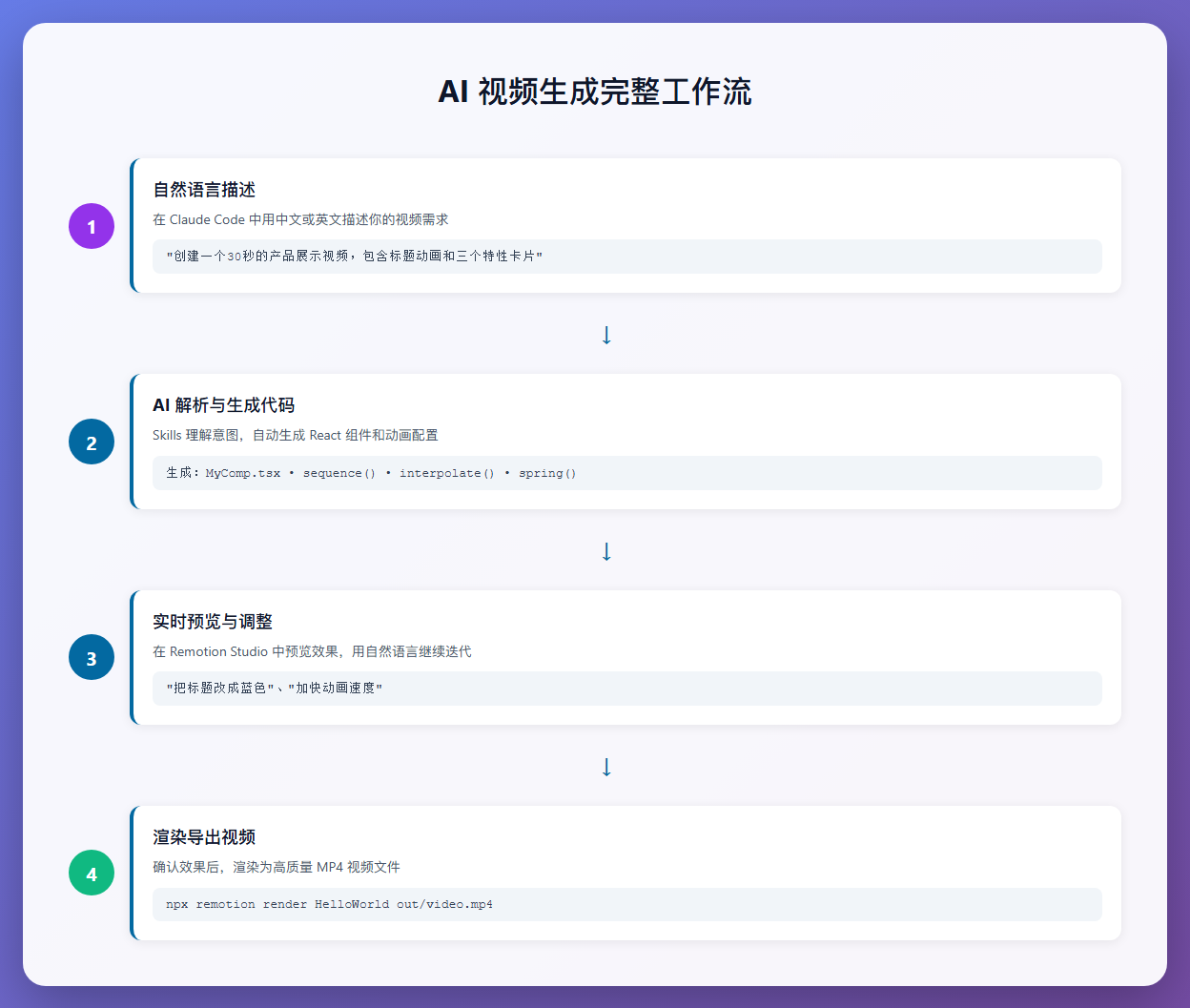Image resolution: width=1190 pixels, height=1008 pixels.
Task: Click the code block "把标题改成蓝色"
Action: (627, 689)
